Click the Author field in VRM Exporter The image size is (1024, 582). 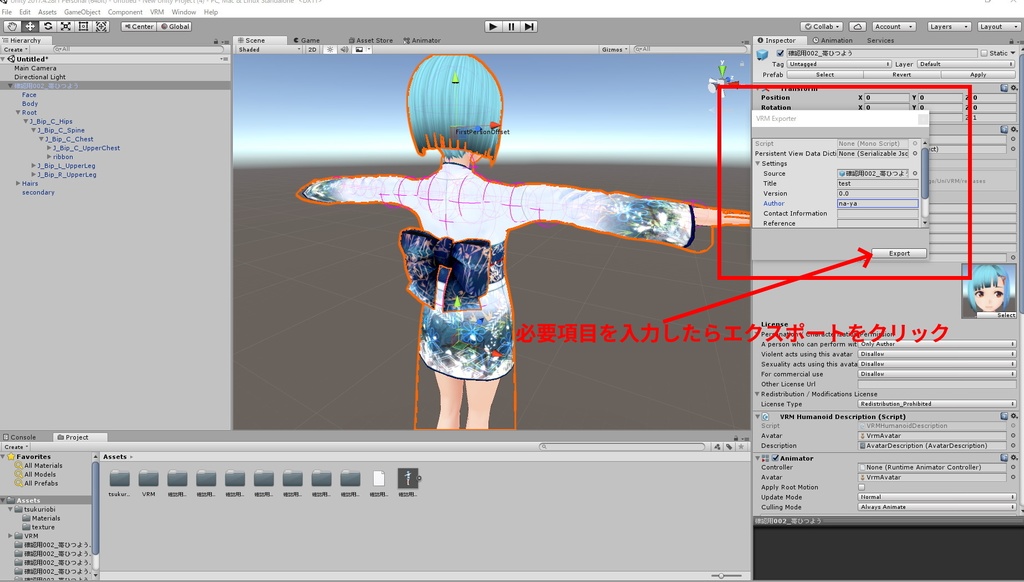(877, 204)
